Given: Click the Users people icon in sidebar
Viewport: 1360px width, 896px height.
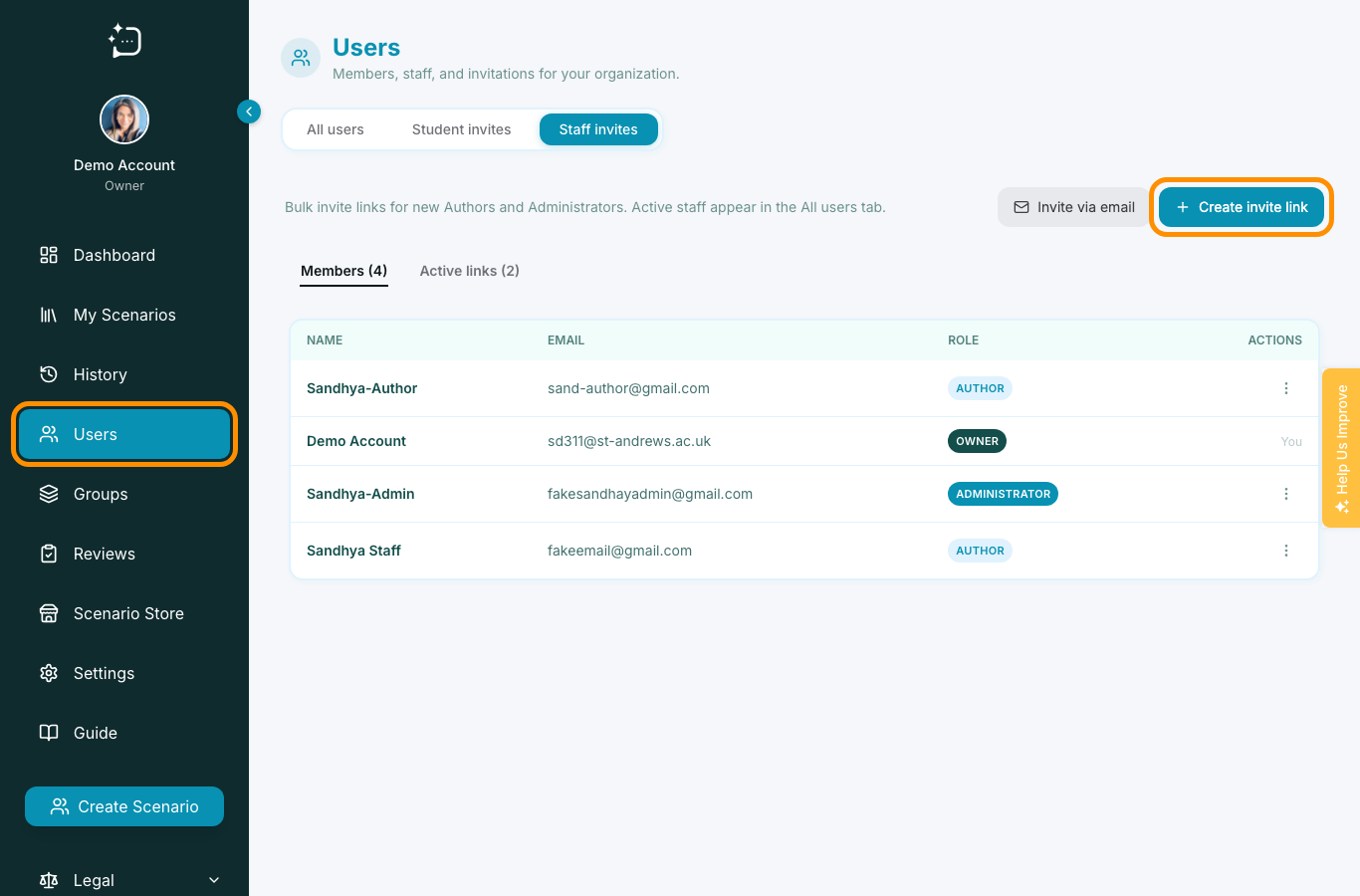Looking at the screenshot, I should 49,434.
